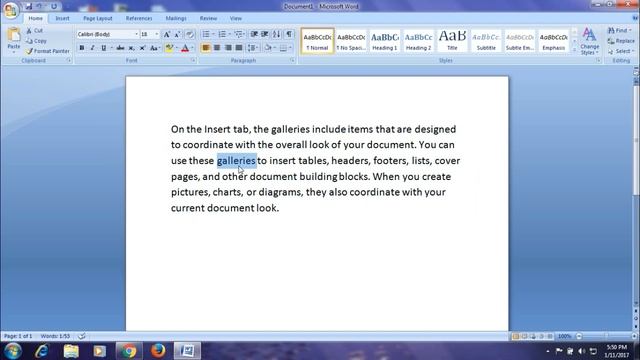Viewport: 640px width, 360px height.
Task: Open the Review tab
Action: click(208, 18)
